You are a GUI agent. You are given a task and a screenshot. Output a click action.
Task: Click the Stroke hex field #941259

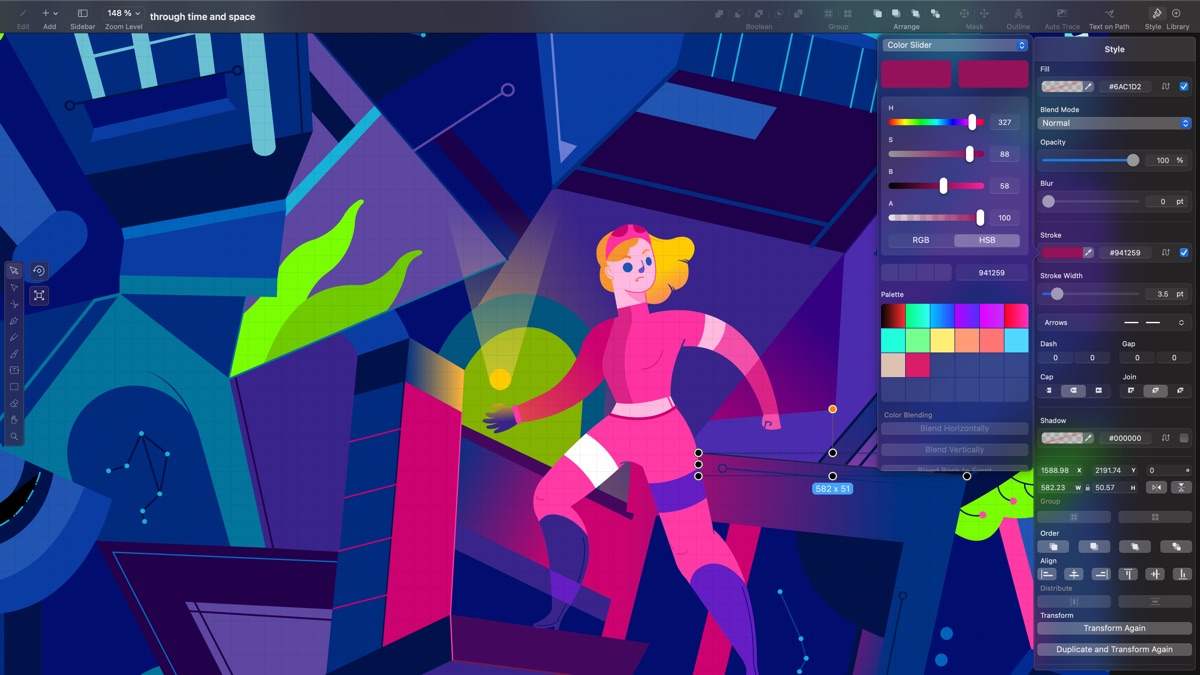tap(1126, 253)
